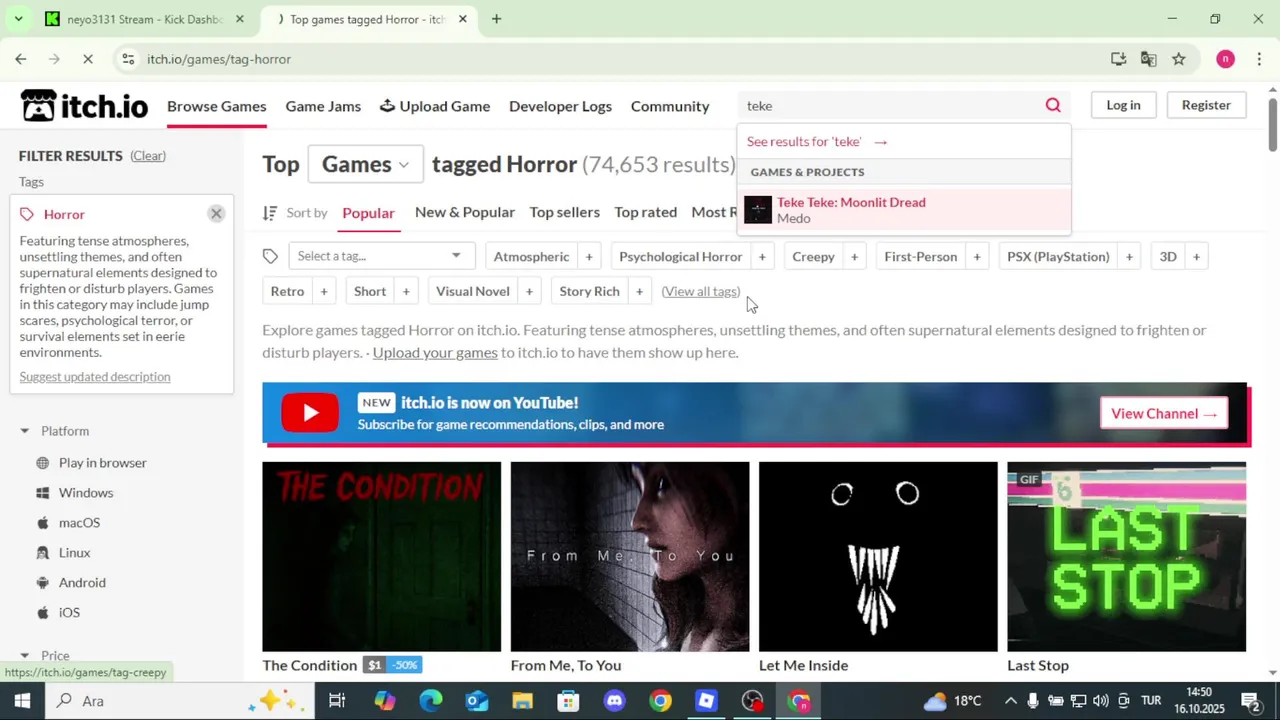Open the Browse Games menu
Screen dimensions: 1280x720
216,106
